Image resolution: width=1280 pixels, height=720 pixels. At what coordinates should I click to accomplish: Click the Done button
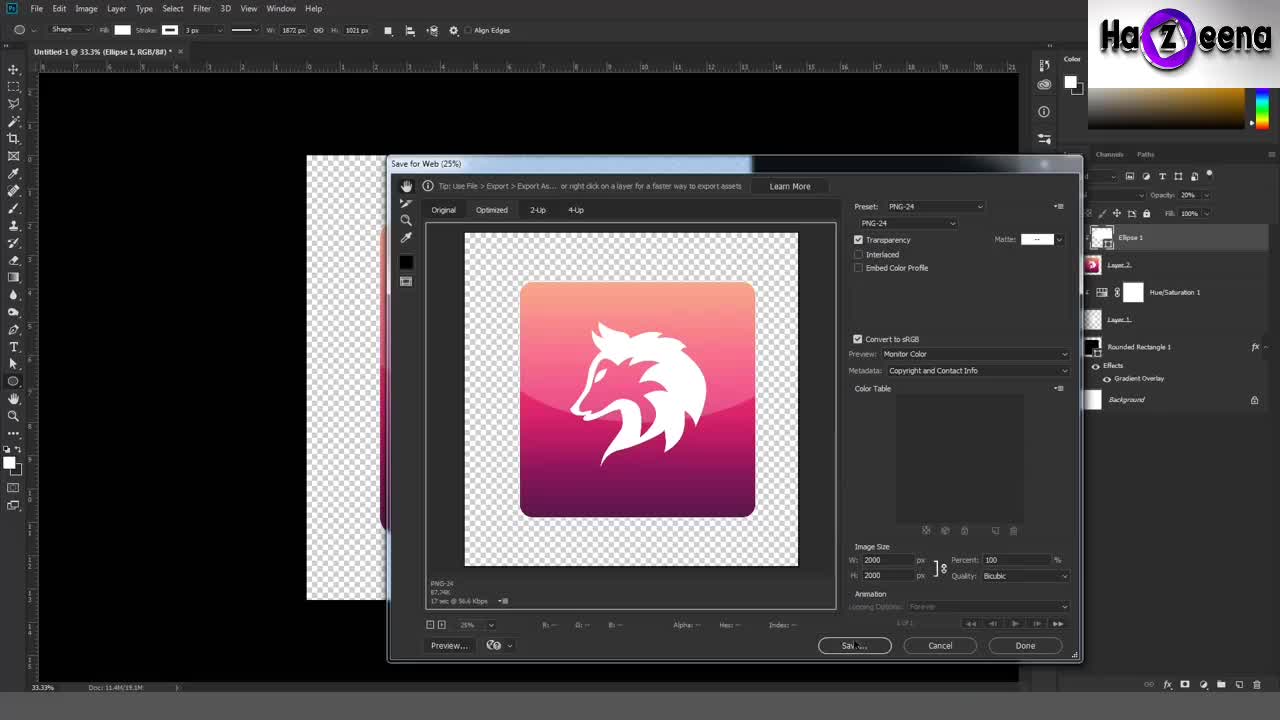pyautogui.click(x=1025, y=646)
